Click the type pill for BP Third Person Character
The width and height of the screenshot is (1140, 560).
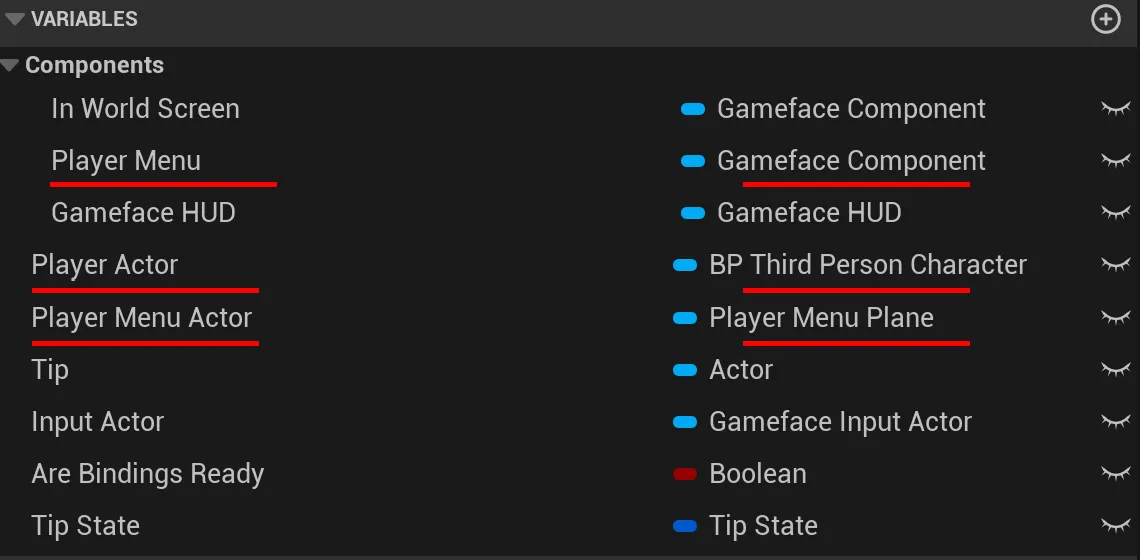(685, 265)
